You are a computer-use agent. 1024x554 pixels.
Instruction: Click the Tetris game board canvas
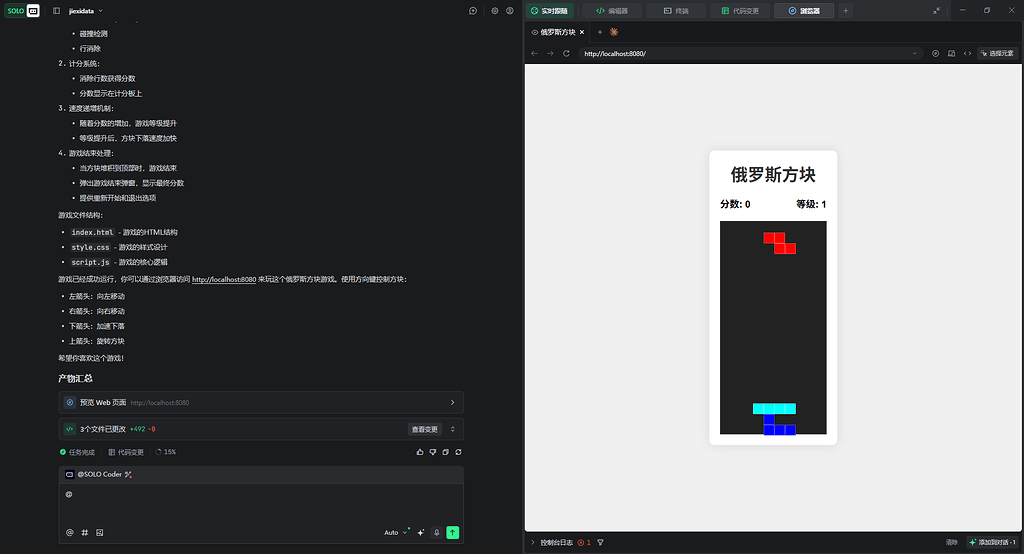(x=773, y=327)
